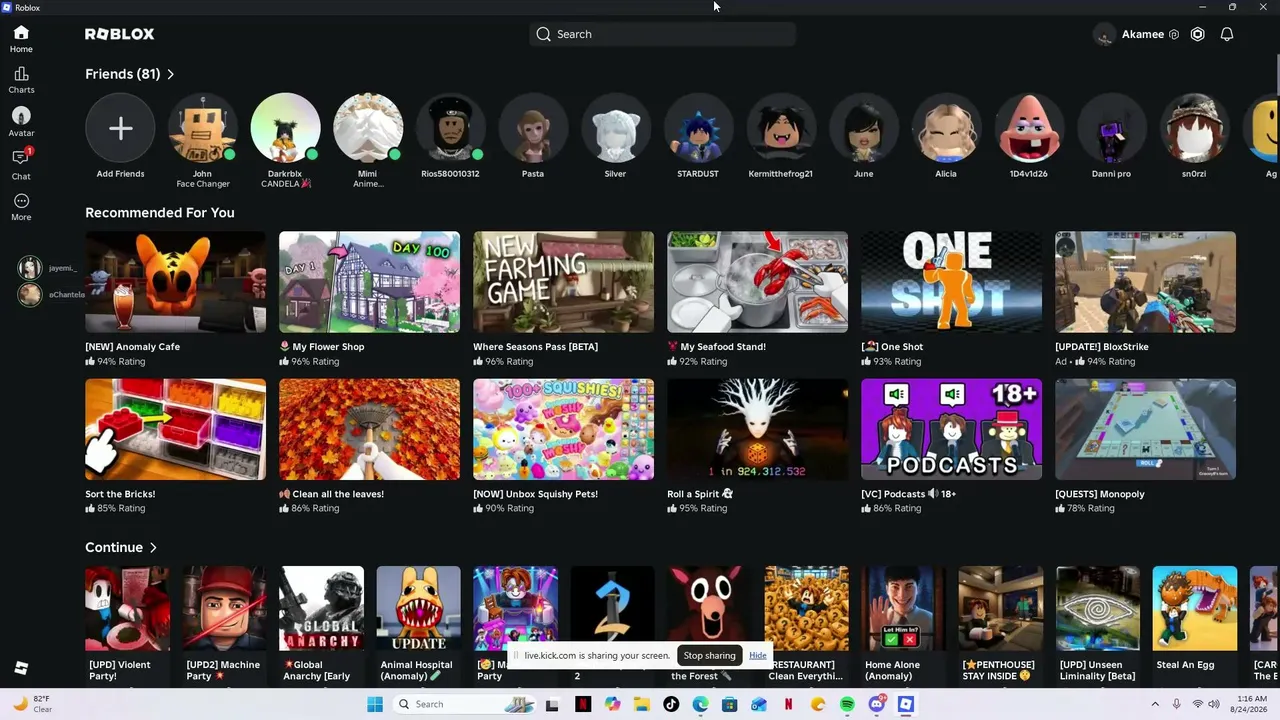This screenshot has width=1280, height=720.
Task: Open friend 1D4v1d26's avatar
Action: [x=1028, y=128]
